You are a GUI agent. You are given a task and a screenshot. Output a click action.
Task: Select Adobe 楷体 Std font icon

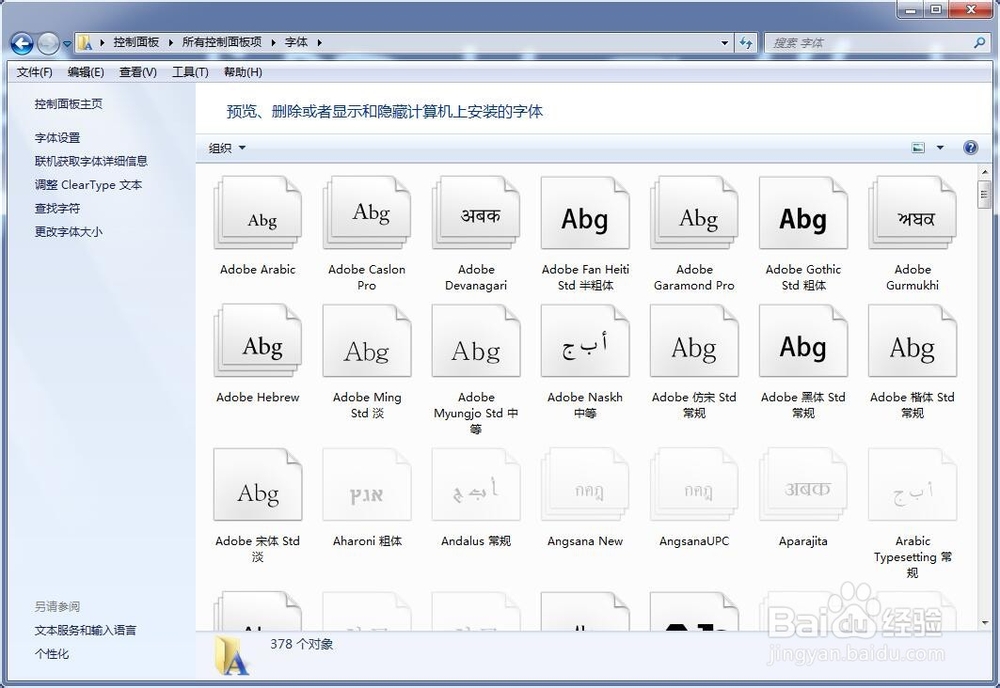pyautogui.click(x=913, y=341)
